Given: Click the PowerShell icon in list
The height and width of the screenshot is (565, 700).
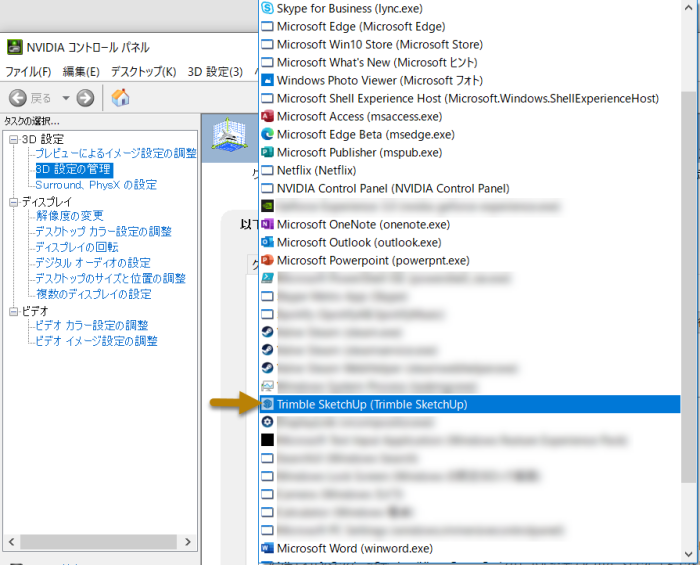Looking at the screenshot, I should click(x=267, y=278).
